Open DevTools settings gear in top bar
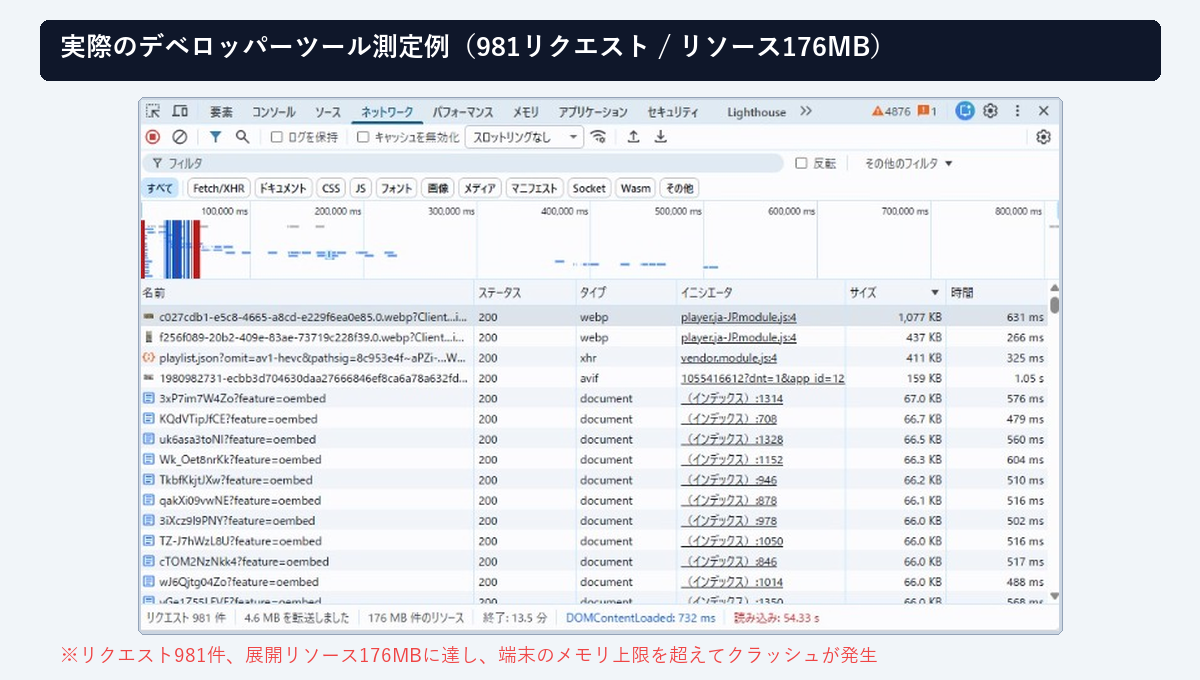This screenshot has width=1200, height=680. pyautogui.click(x=991, y=111)
